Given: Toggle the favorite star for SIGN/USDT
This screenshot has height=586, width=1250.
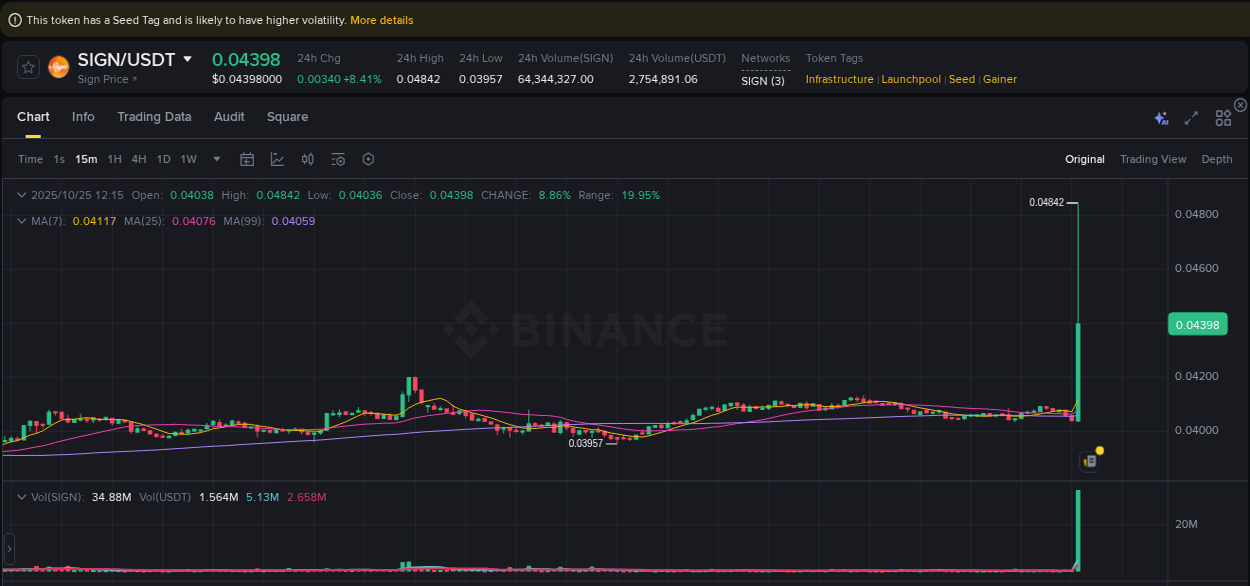Looking at the screenshot, I should tap(27, 67).
